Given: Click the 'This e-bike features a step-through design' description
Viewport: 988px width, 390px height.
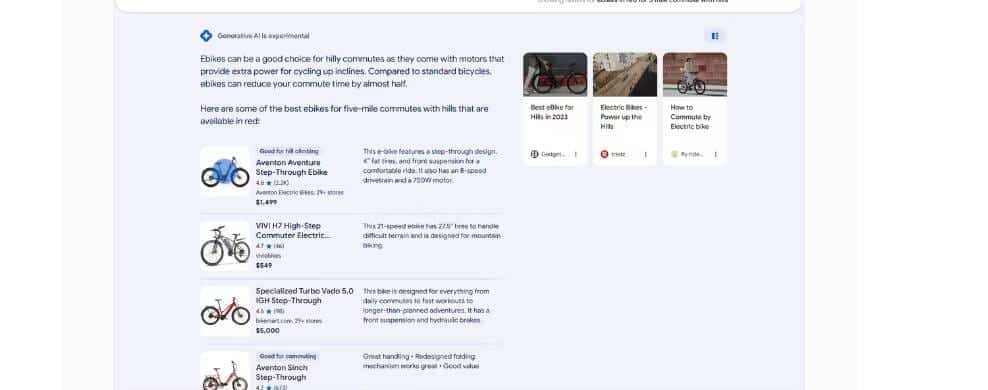Looking at the screenshot, I should pos(430,166).
